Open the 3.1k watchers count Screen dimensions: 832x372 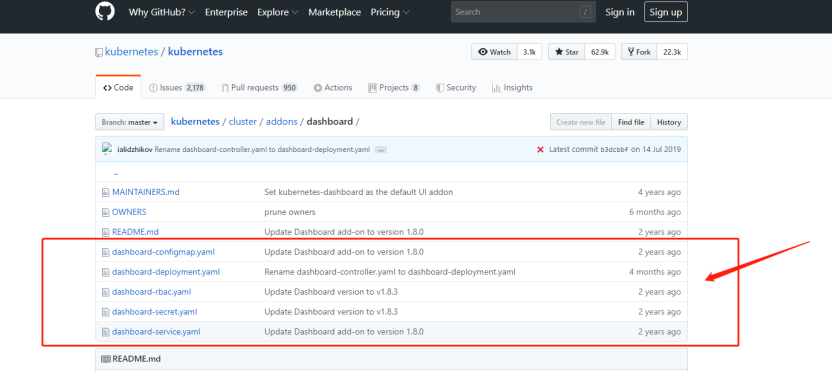(x=530, y=52)
